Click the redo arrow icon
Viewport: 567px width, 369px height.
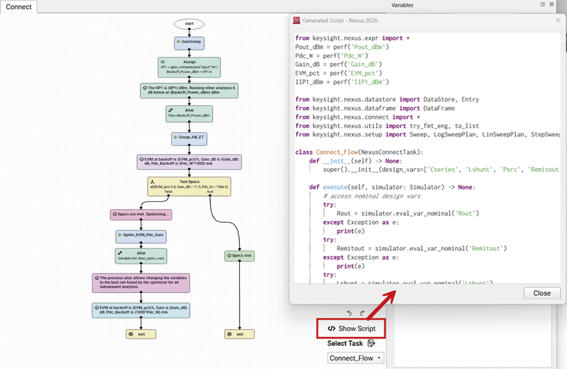[362, 313]
